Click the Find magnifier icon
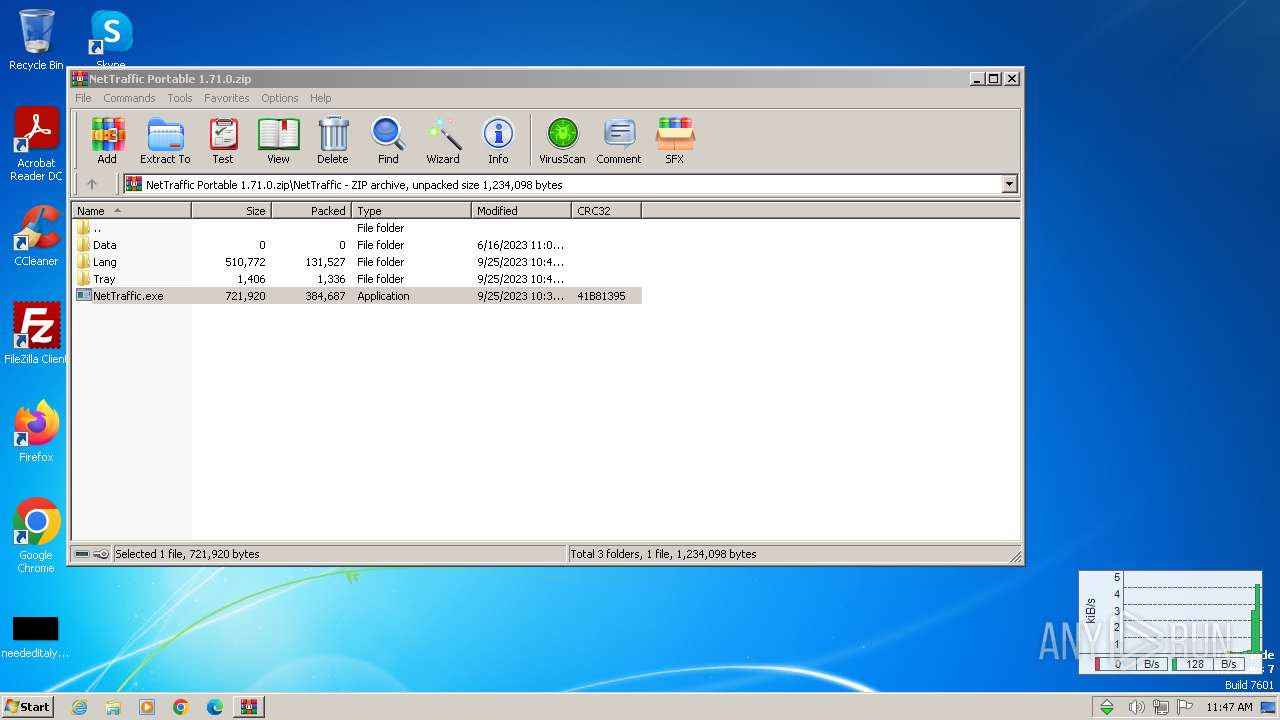Viewport: 1280px width, 720px height. (x=388, y=140)
